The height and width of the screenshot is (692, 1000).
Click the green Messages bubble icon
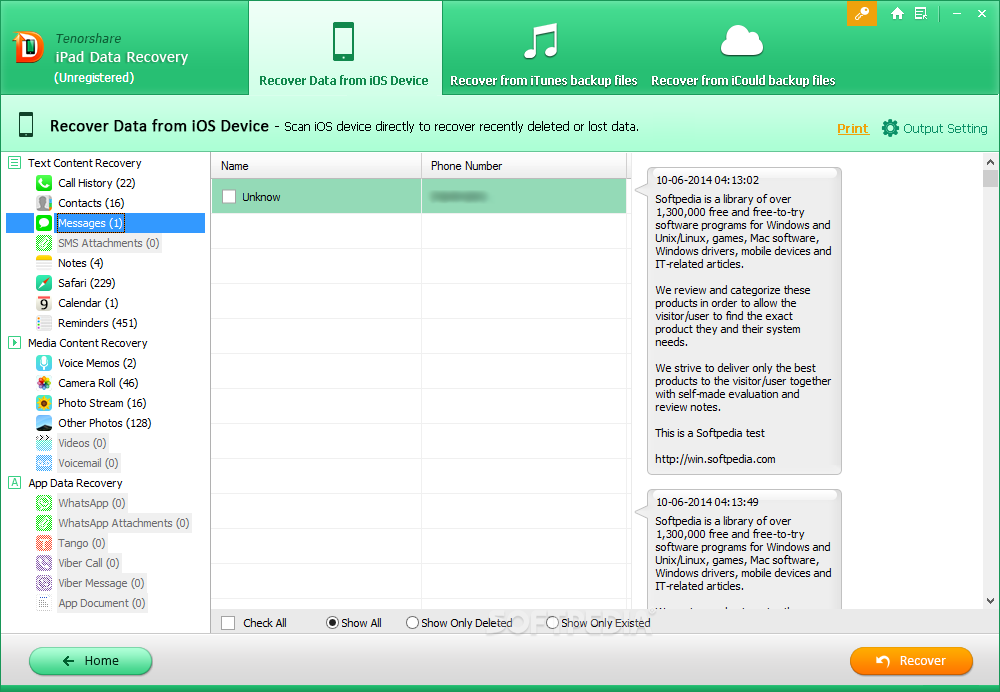44,223
